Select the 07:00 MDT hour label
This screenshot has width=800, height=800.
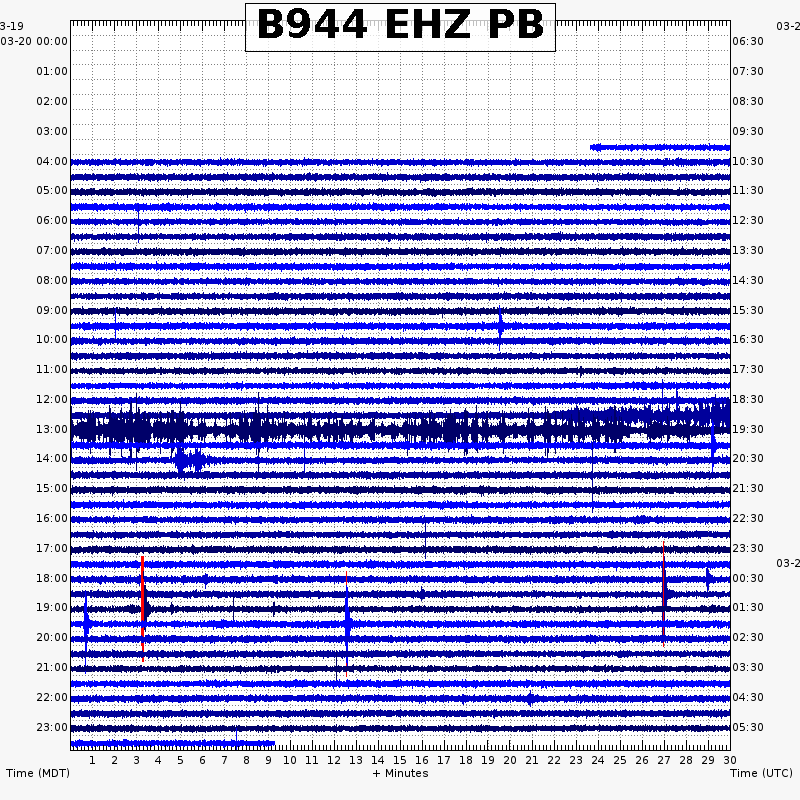(x=52, y=251)
